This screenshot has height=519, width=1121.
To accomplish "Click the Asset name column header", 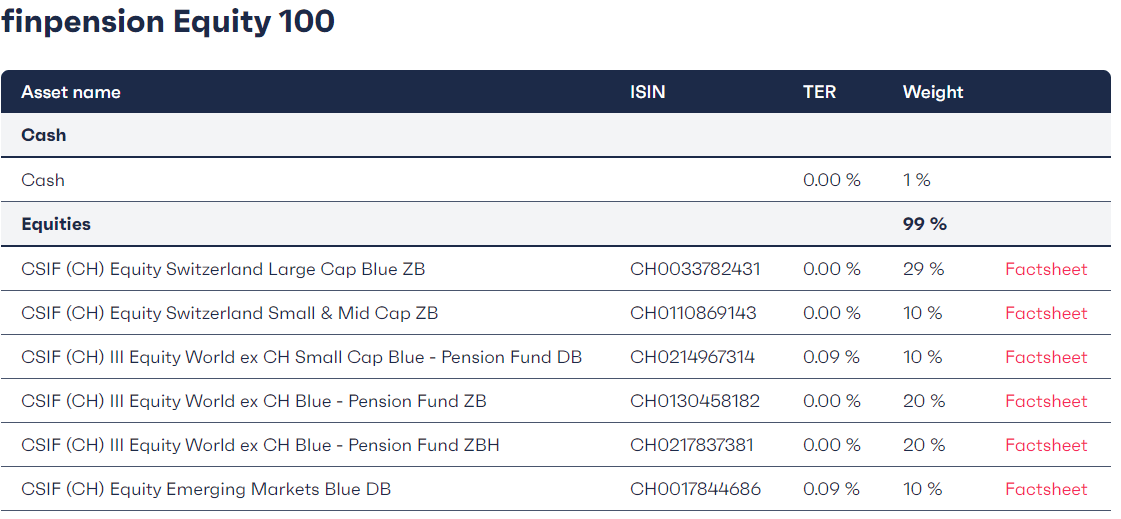I will 71,92.
